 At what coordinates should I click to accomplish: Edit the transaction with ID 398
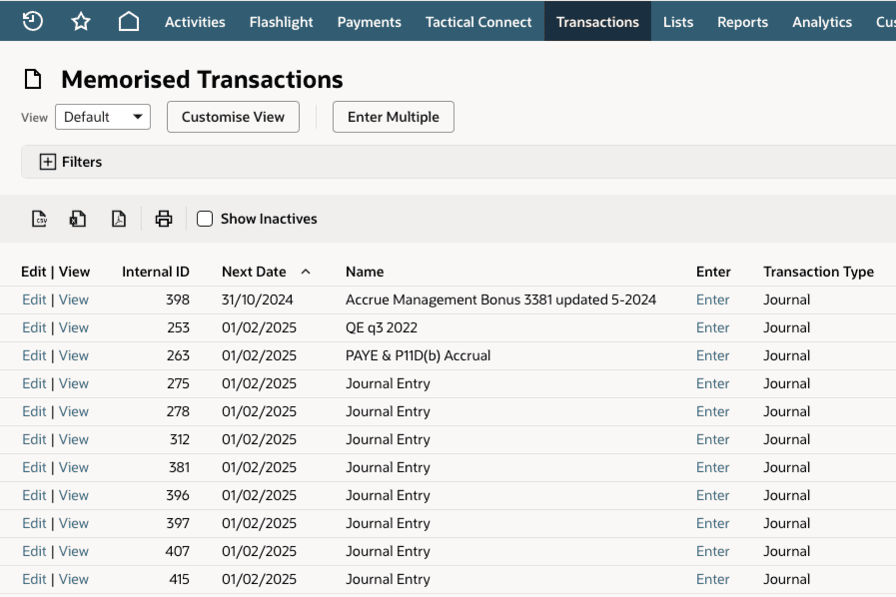[34, 300]
